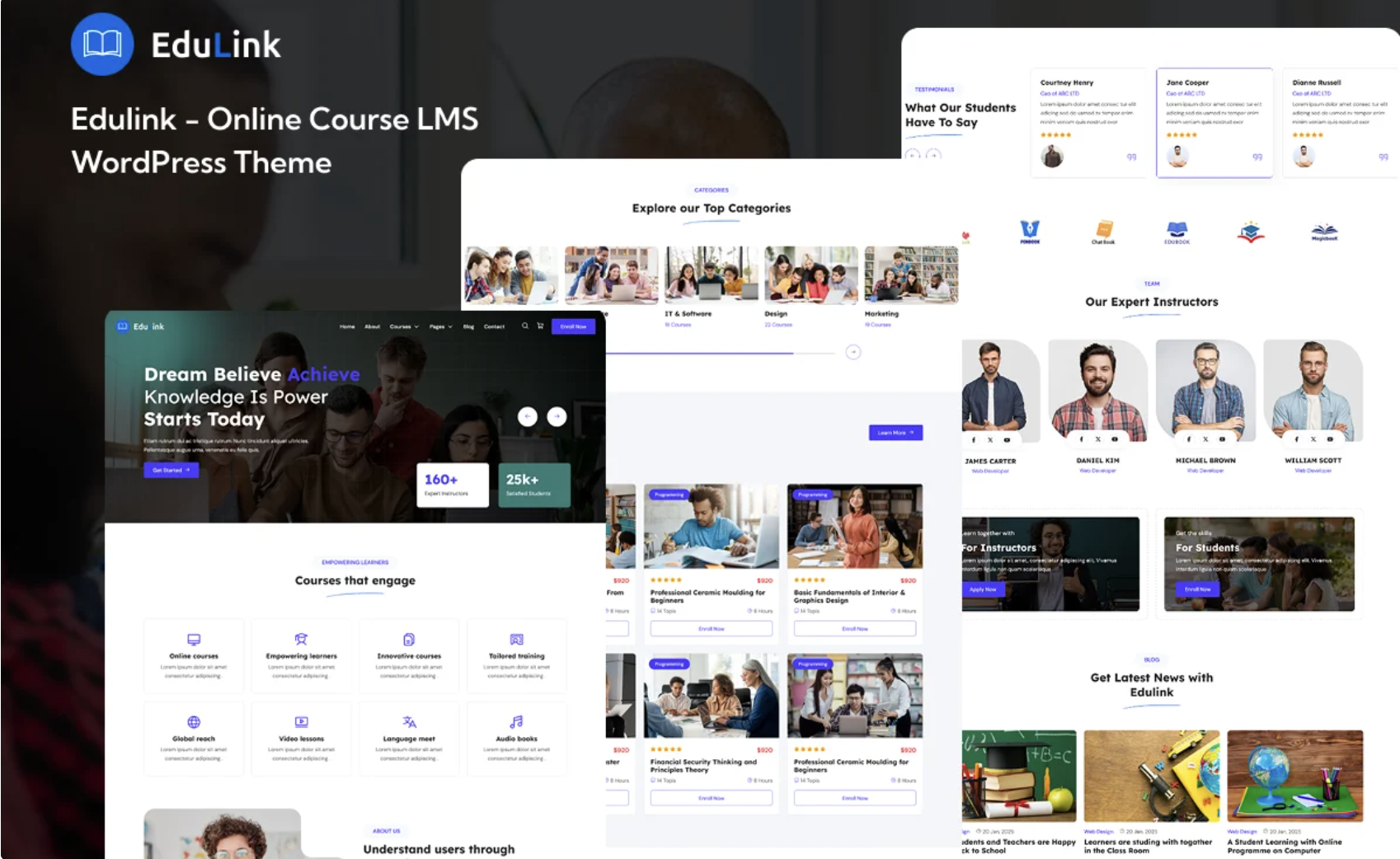Click star rating in Jane Cooper testimonial
1400x859 pixels.
click(x=1182, y=134)
